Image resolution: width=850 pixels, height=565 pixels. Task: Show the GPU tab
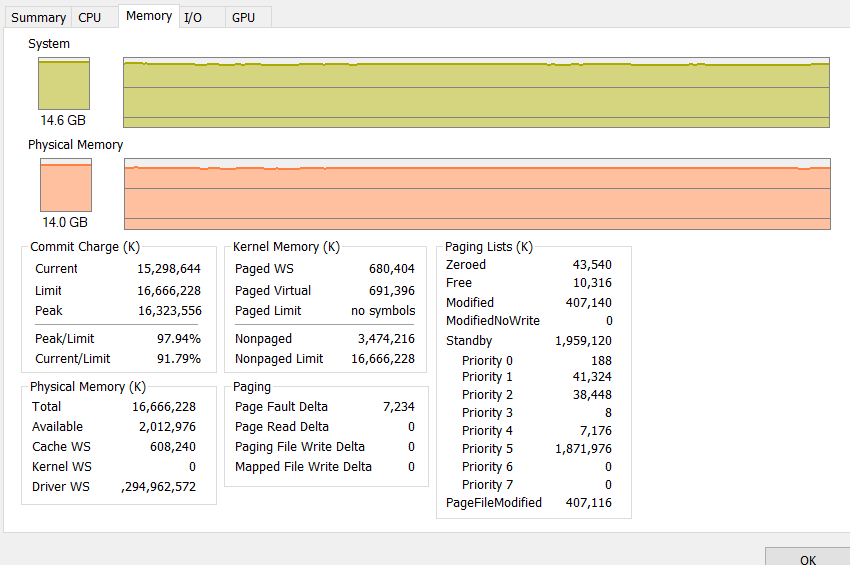(243, 17)
